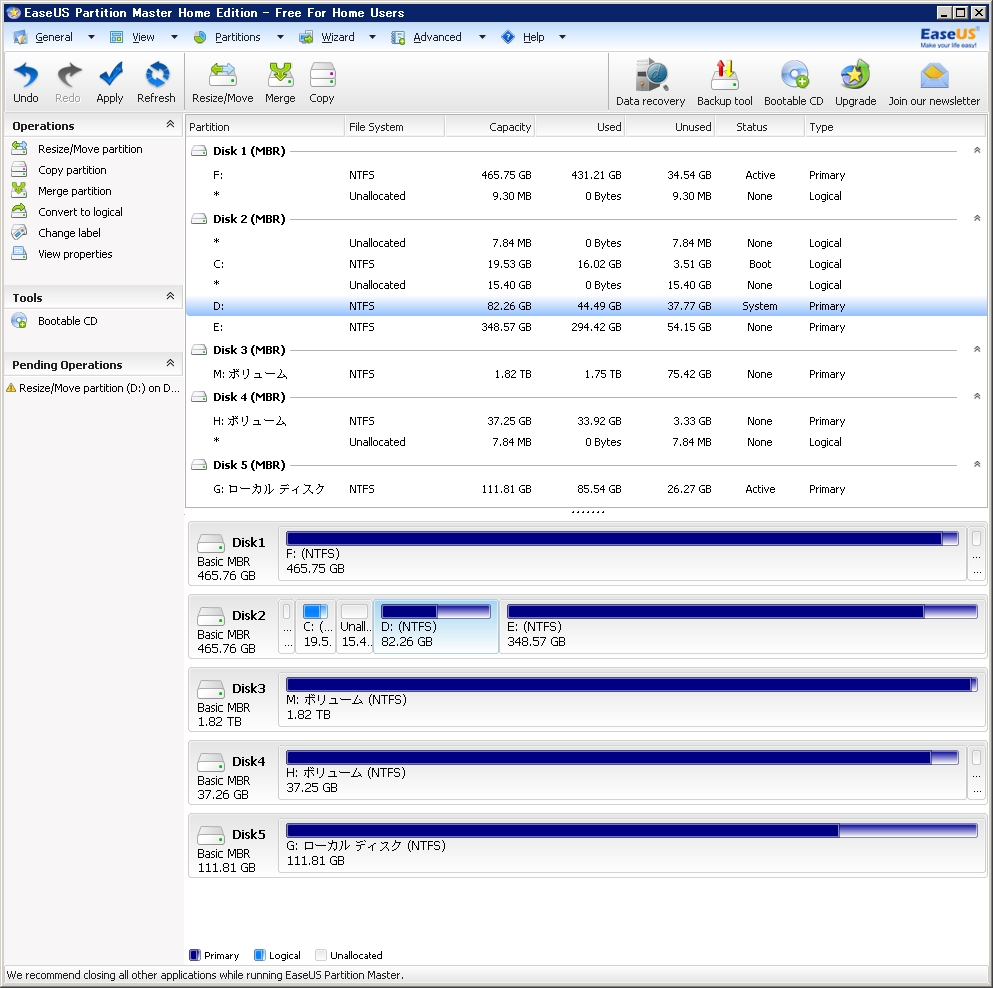The height and width of the screenshot is (988, 993).
Task: Collapse the Pending Operations section
Action: 170,364
